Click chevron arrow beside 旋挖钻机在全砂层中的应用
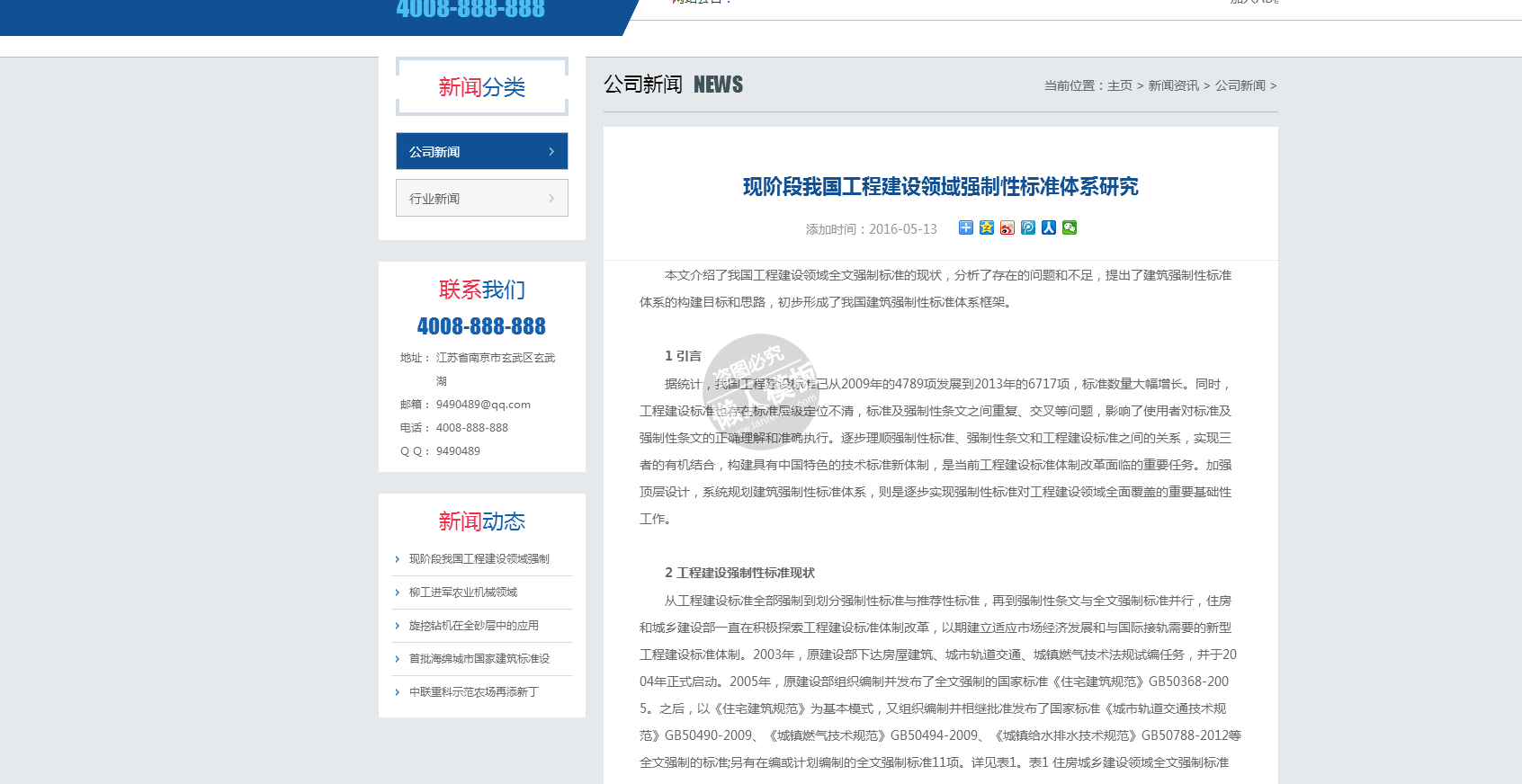This screenshot has width=1522, height=784. pos(398,626)
